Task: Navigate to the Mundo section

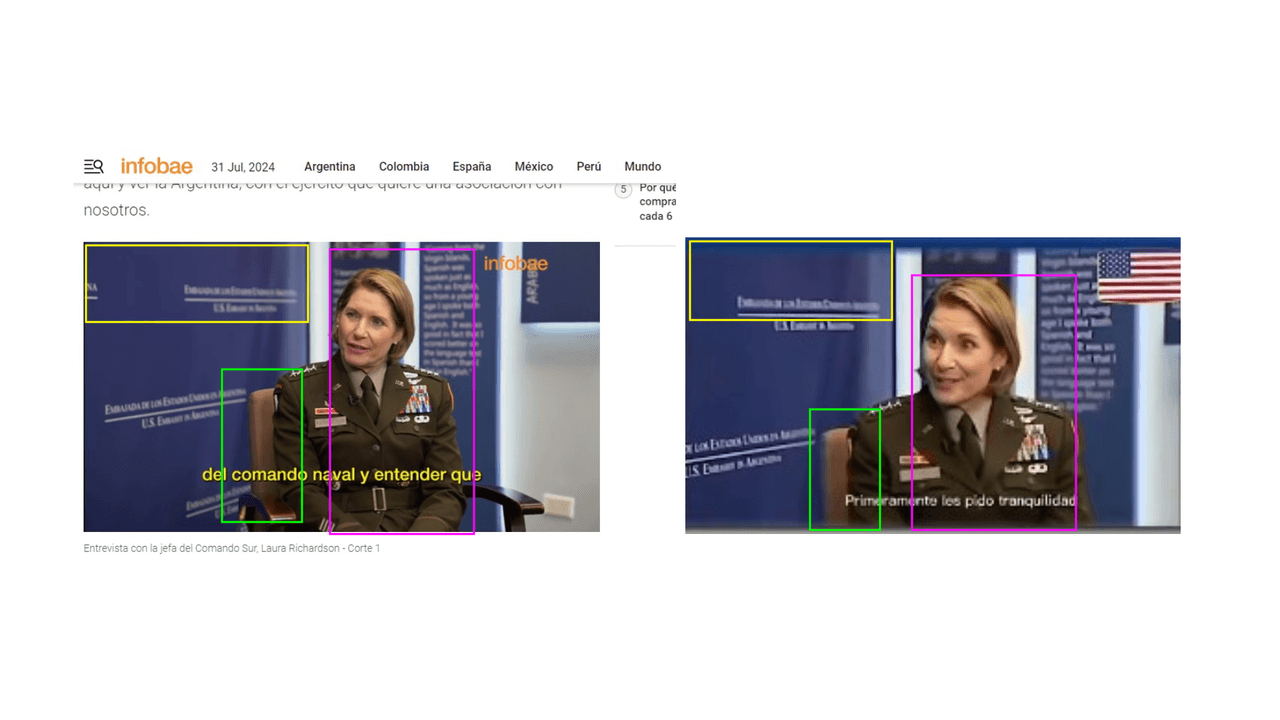Action: tap(642, 167)
